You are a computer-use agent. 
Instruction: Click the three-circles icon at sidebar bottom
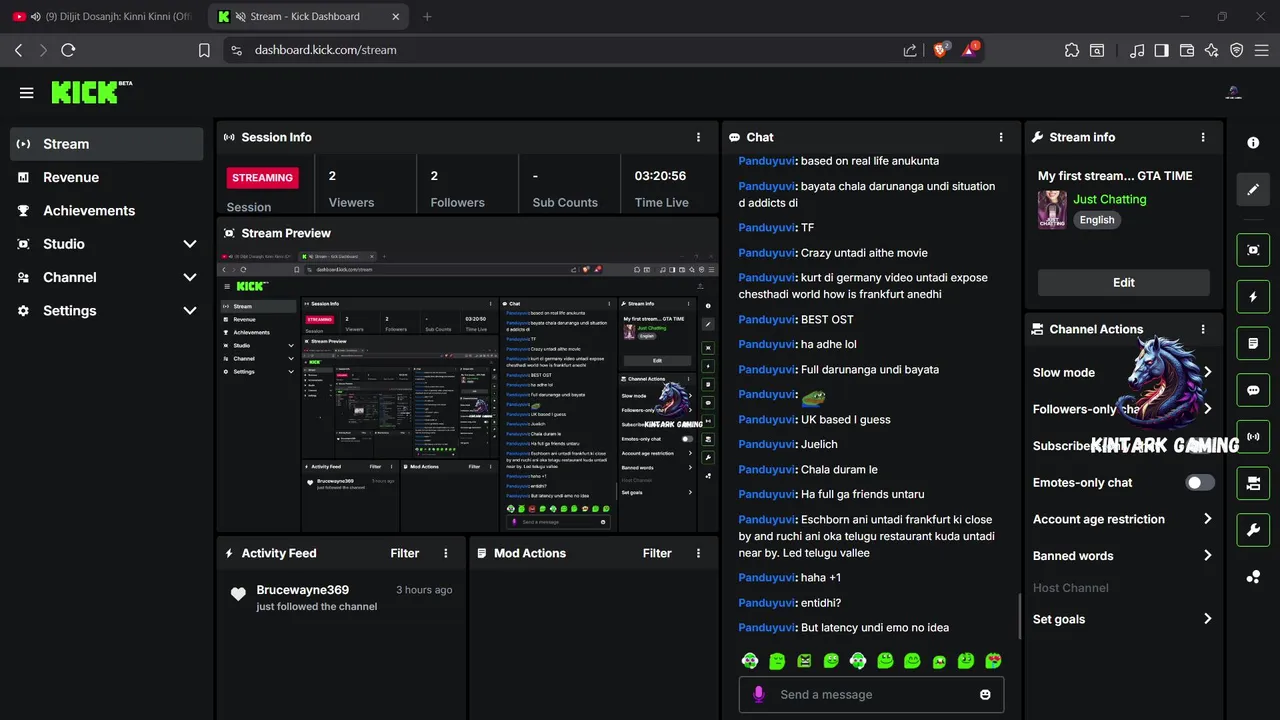(1253, 577)
